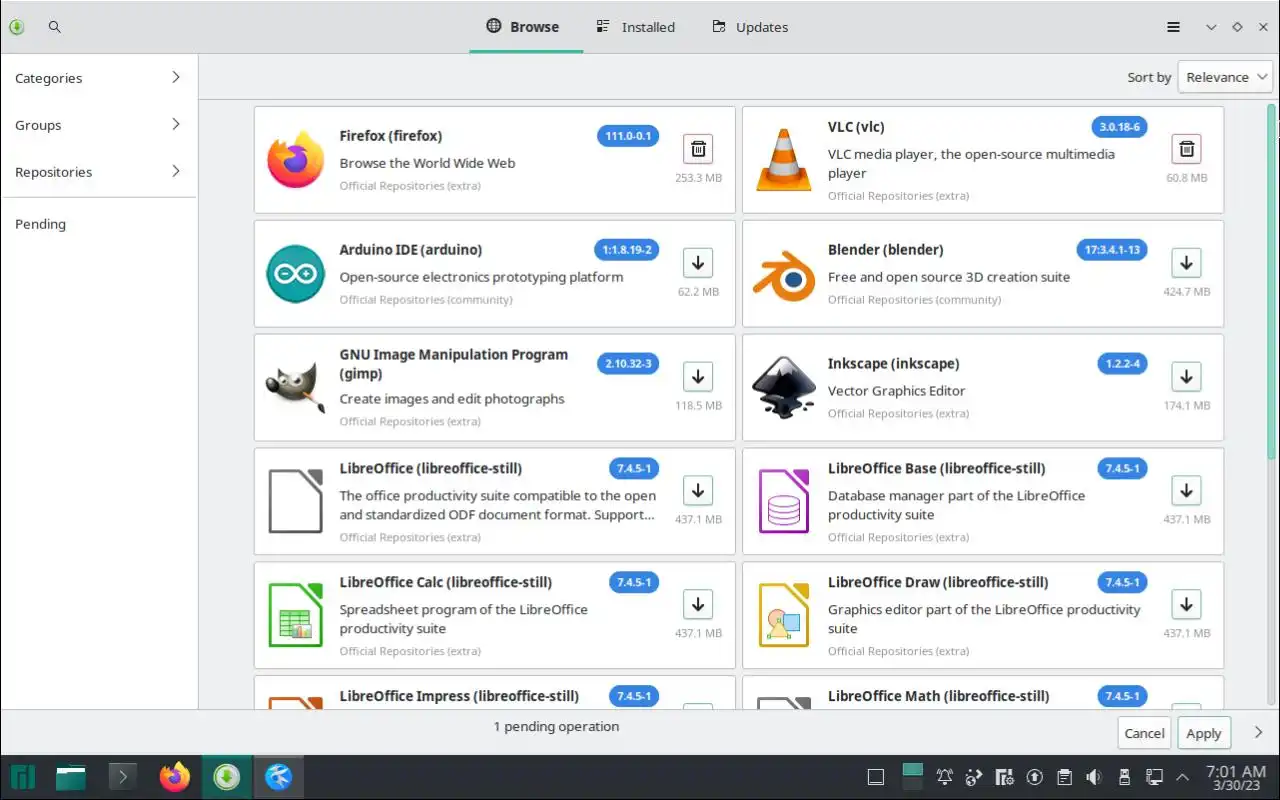Expand the Repositories sidebar section
This screenshot has height=800, width=1280.
coord(98,172)
